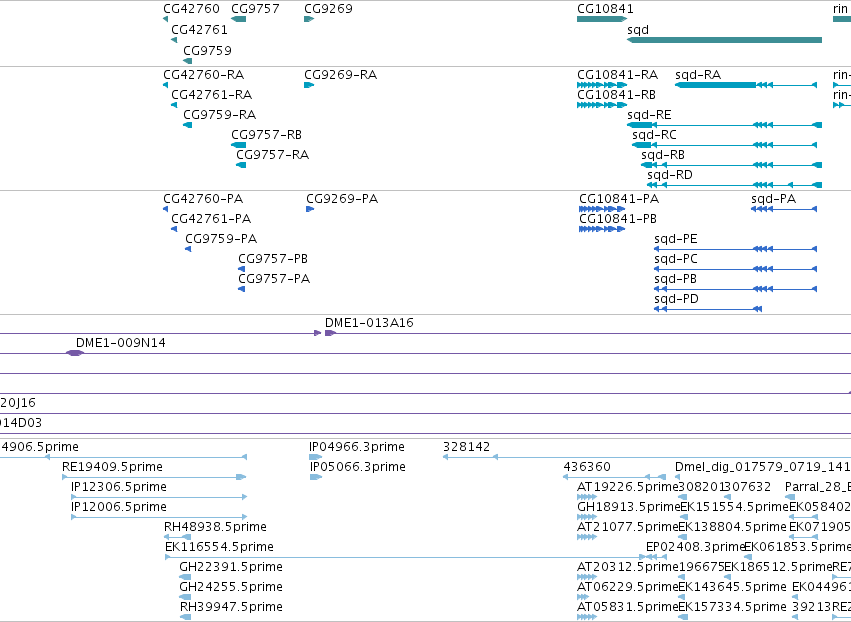
Task: Click the sqd gene bar
Action: (x=724, y=40)
